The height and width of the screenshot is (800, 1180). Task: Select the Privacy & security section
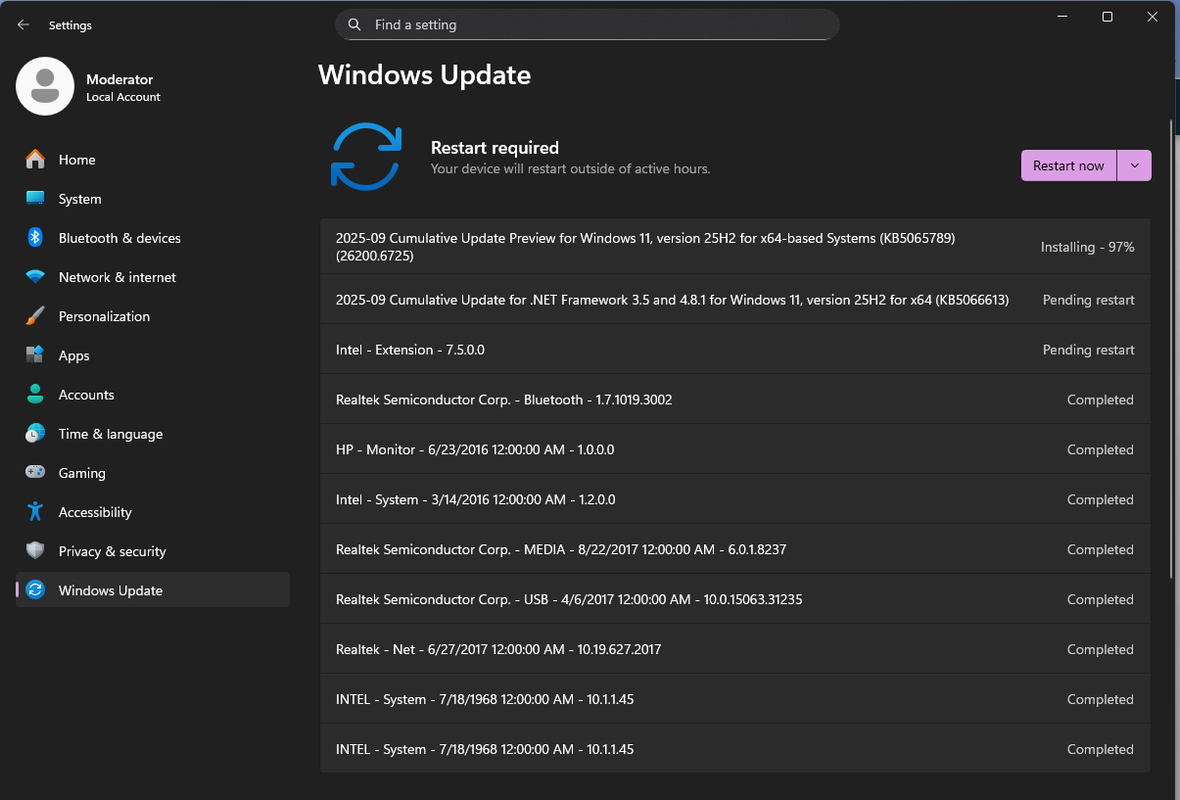[153, 551]
